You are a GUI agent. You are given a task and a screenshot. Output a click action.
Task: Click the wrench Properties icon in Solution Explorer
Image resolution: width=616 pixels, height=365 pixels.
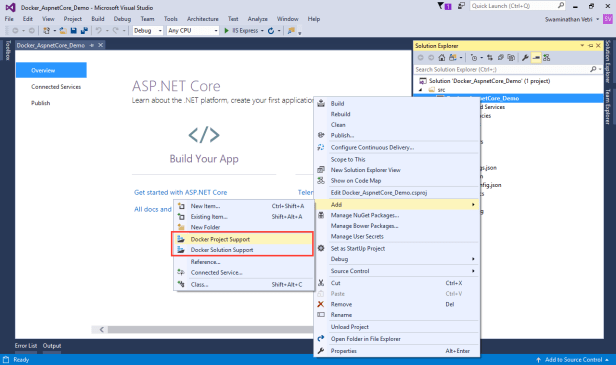point(525,58)
